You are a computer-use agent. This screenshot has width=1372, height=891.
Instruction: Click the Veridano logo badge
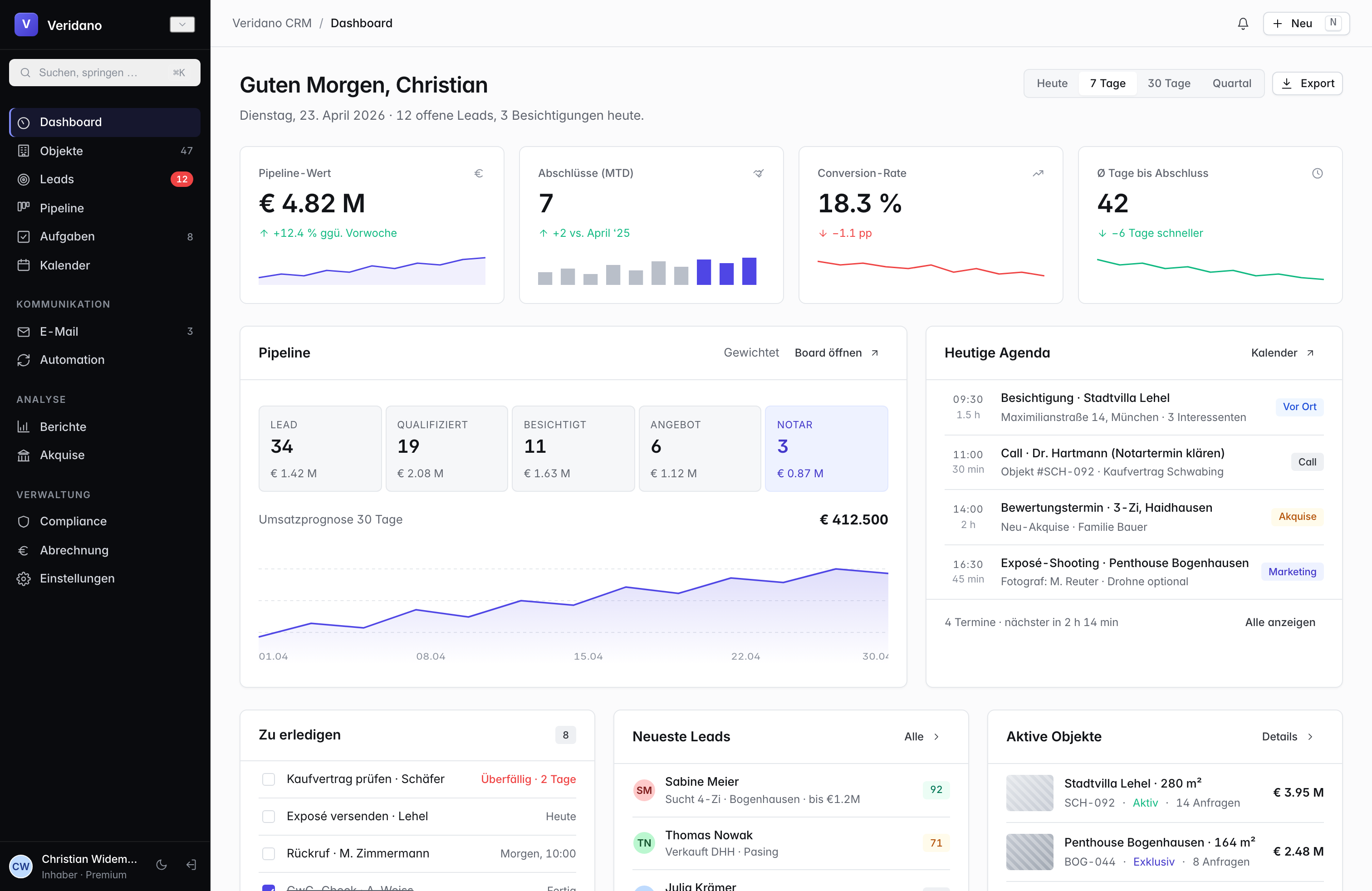(26, 24)
